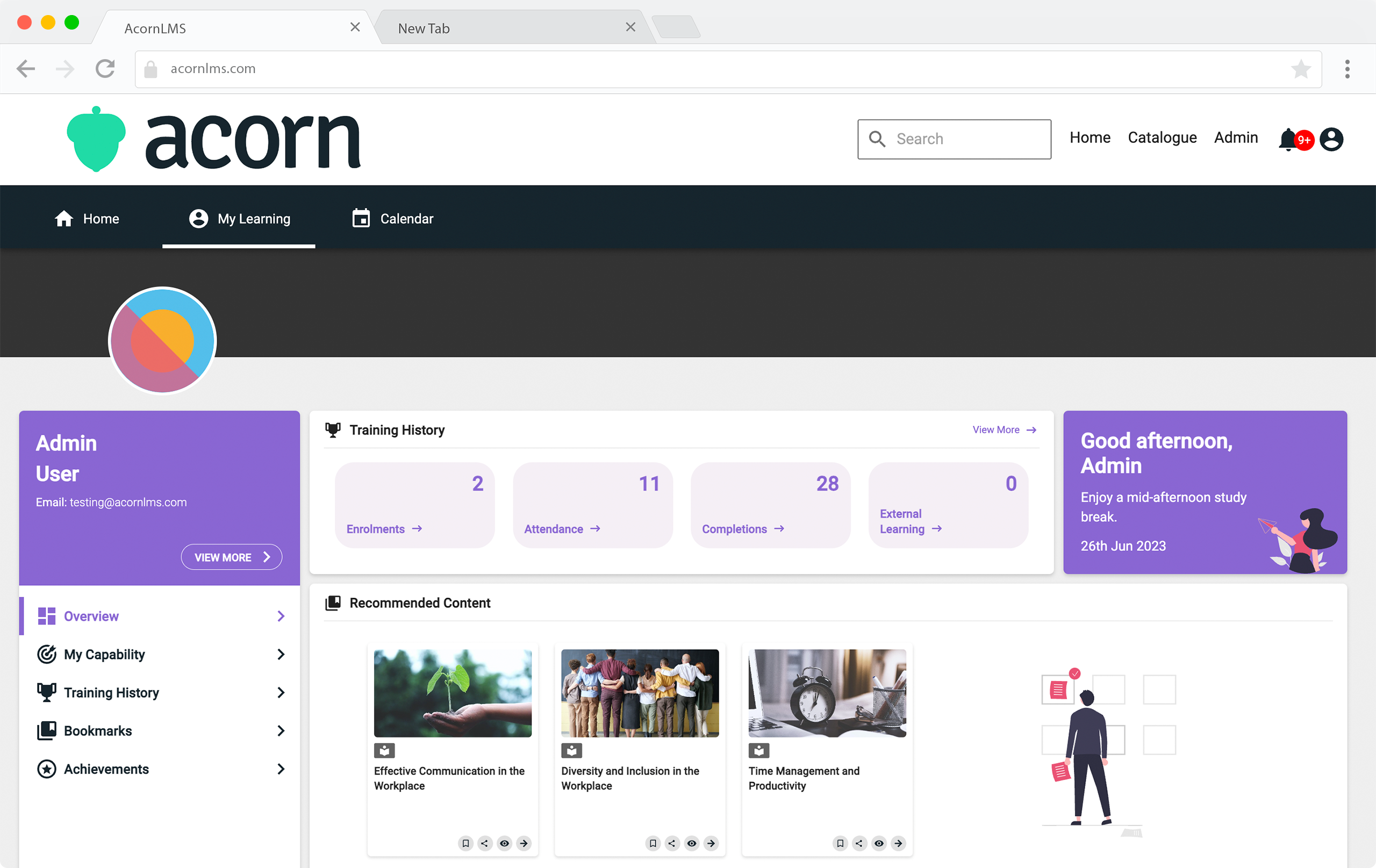Image resolution: width=1376 pixels, height=868 pixels.
Task: Share the Diversity and Inclusion course
Action: (672, 843)
